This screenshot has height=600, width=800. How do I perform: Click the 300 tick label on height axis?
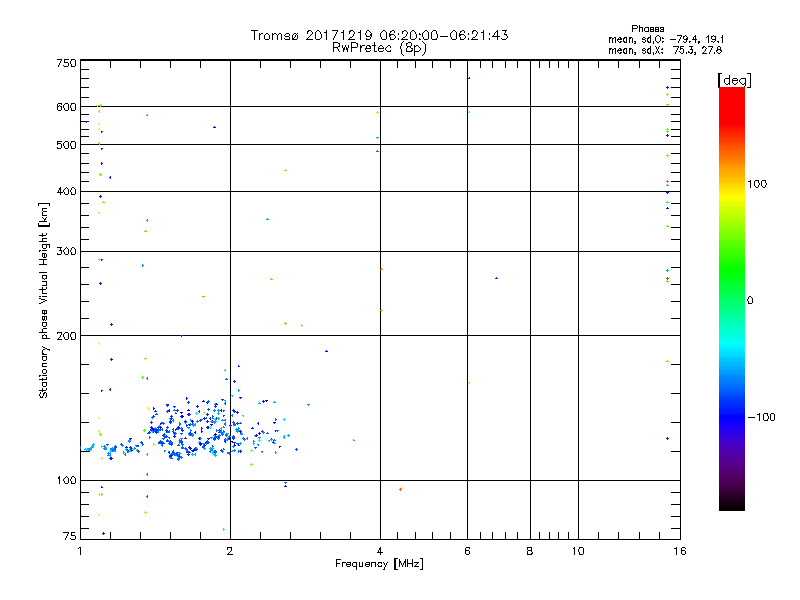(x=66, y=251)
